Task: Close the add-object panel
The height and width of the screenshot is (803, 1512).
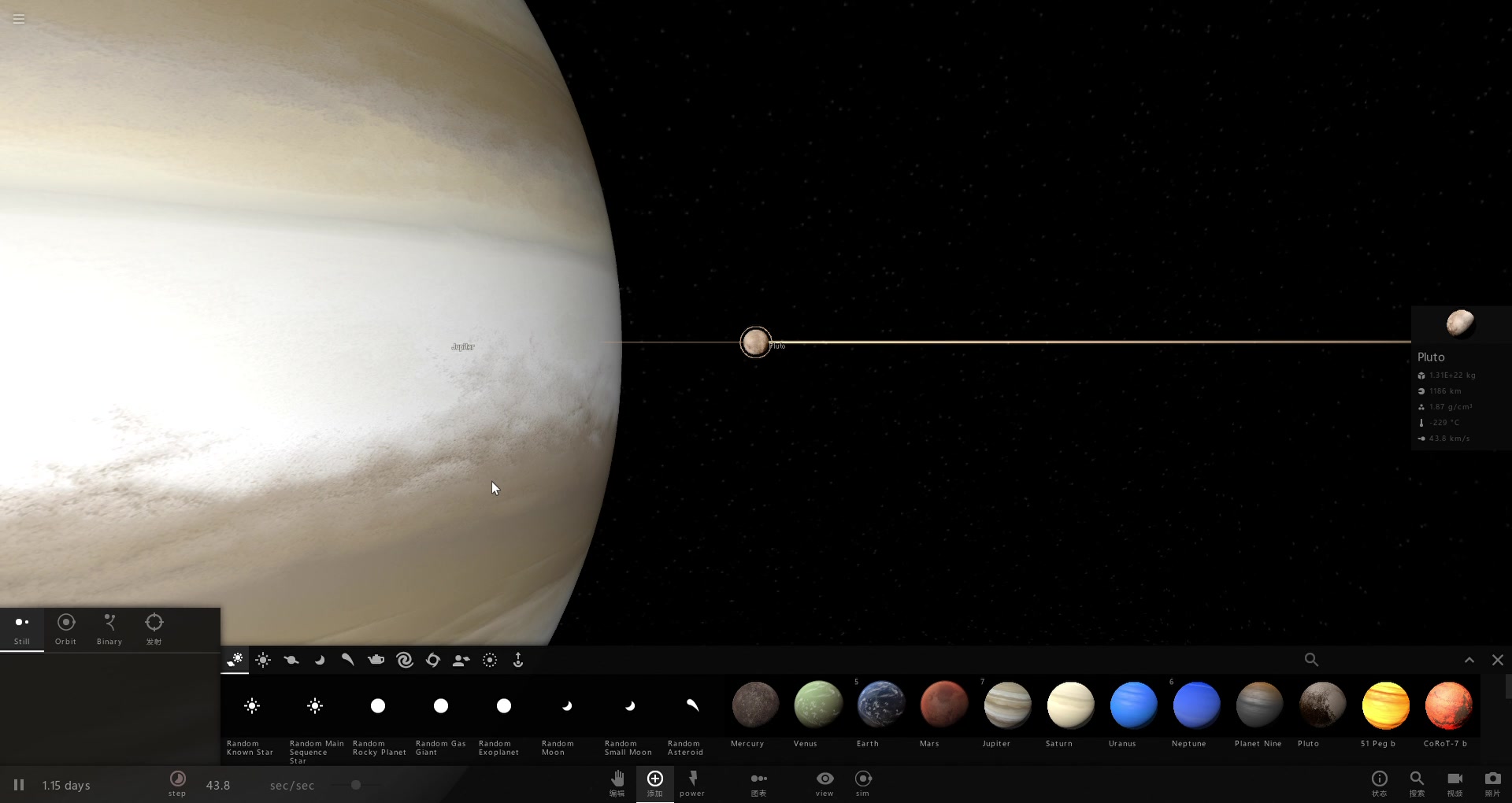Action: 1498,660
